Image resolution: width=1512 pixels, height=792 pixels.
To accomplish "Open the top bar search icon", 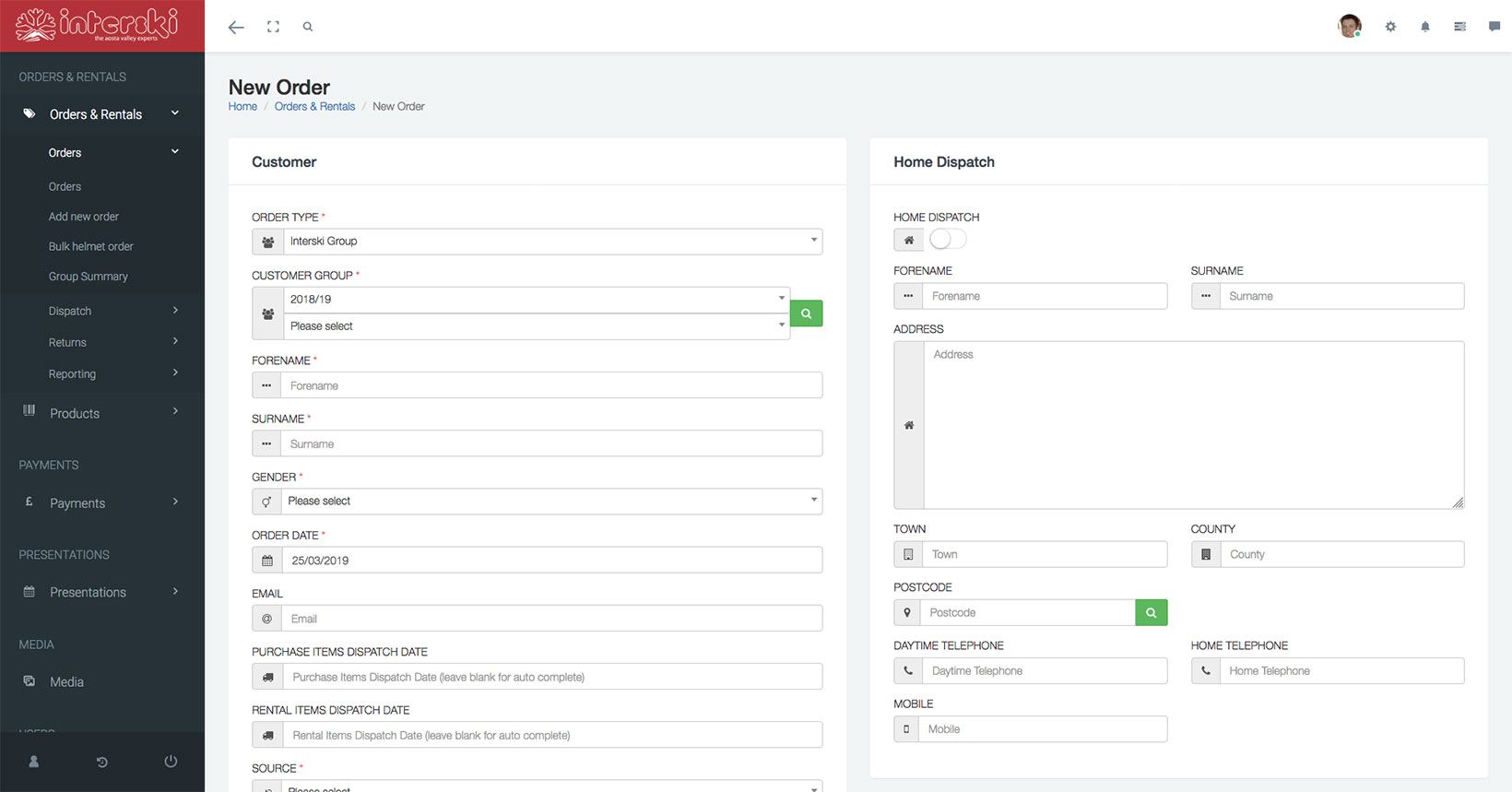I will click(308, 27).
